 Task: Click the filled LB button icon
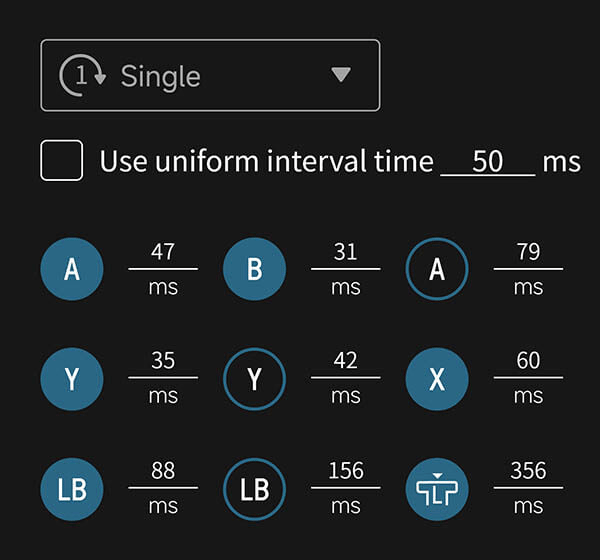click(72, 489)
